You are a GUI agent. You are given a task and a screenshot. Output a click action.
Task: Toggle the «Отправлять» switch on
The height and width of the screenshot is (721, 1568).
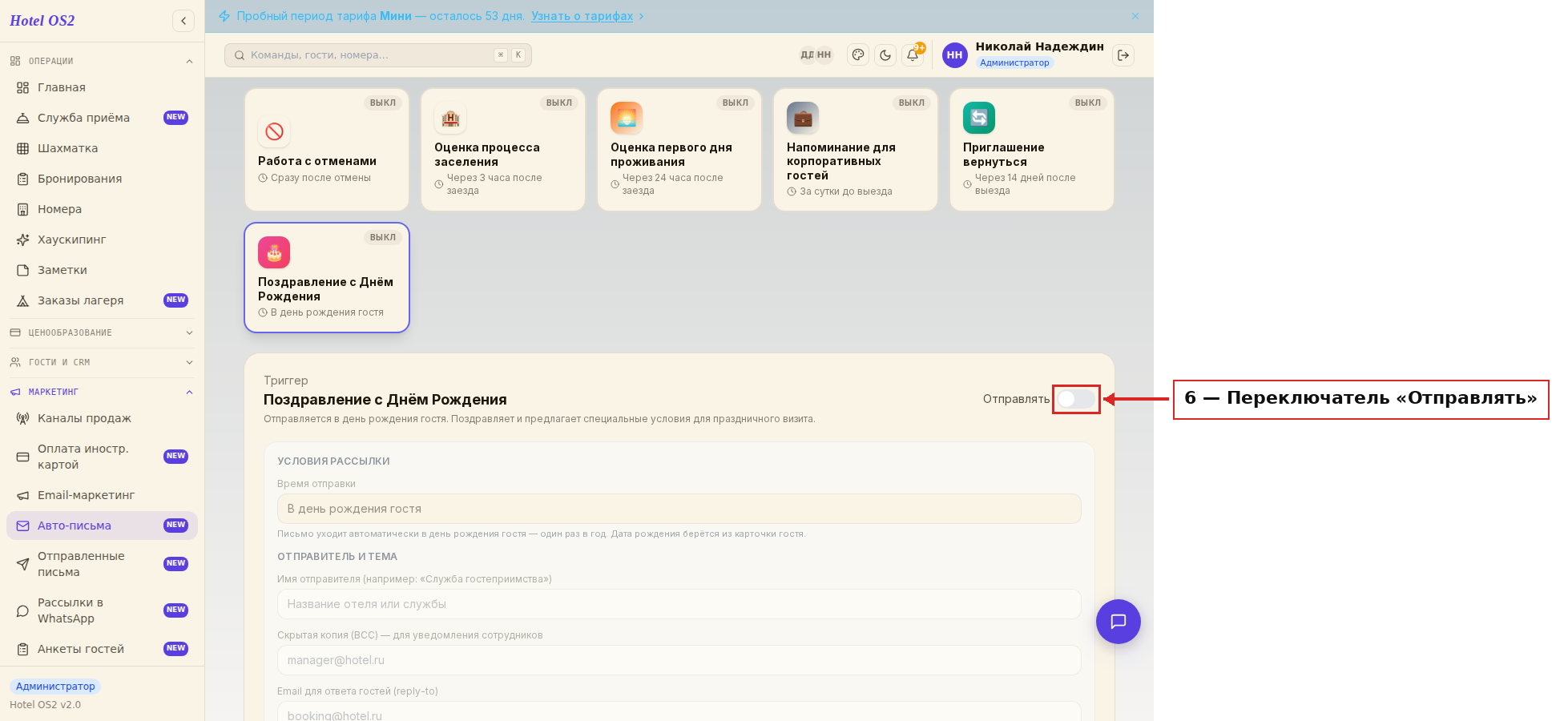tap(1076, 399)
